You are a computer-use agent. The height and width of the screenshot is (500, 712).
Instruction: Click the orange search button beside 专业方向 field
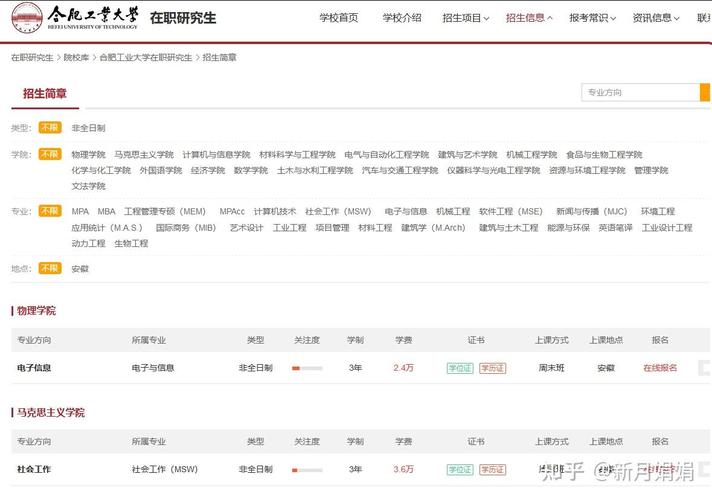coord(705,92)
